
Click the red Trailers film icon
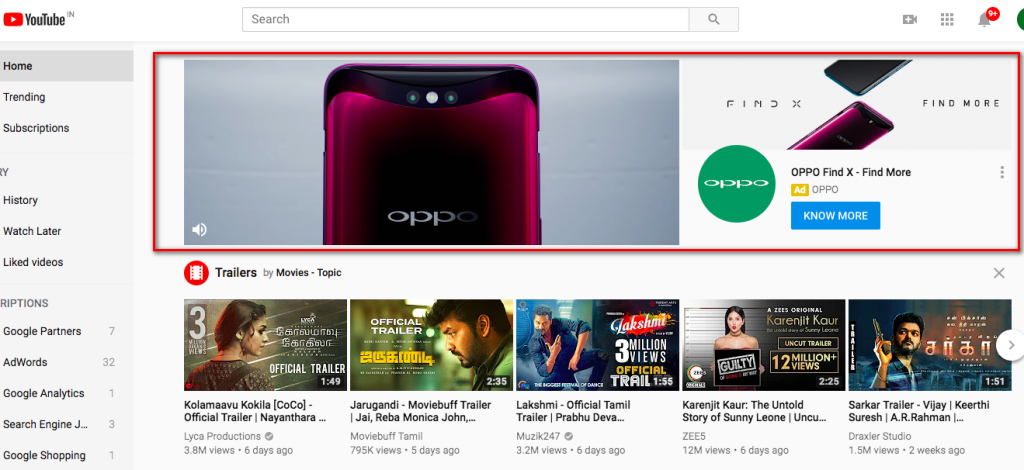click(x=196, y=273)
